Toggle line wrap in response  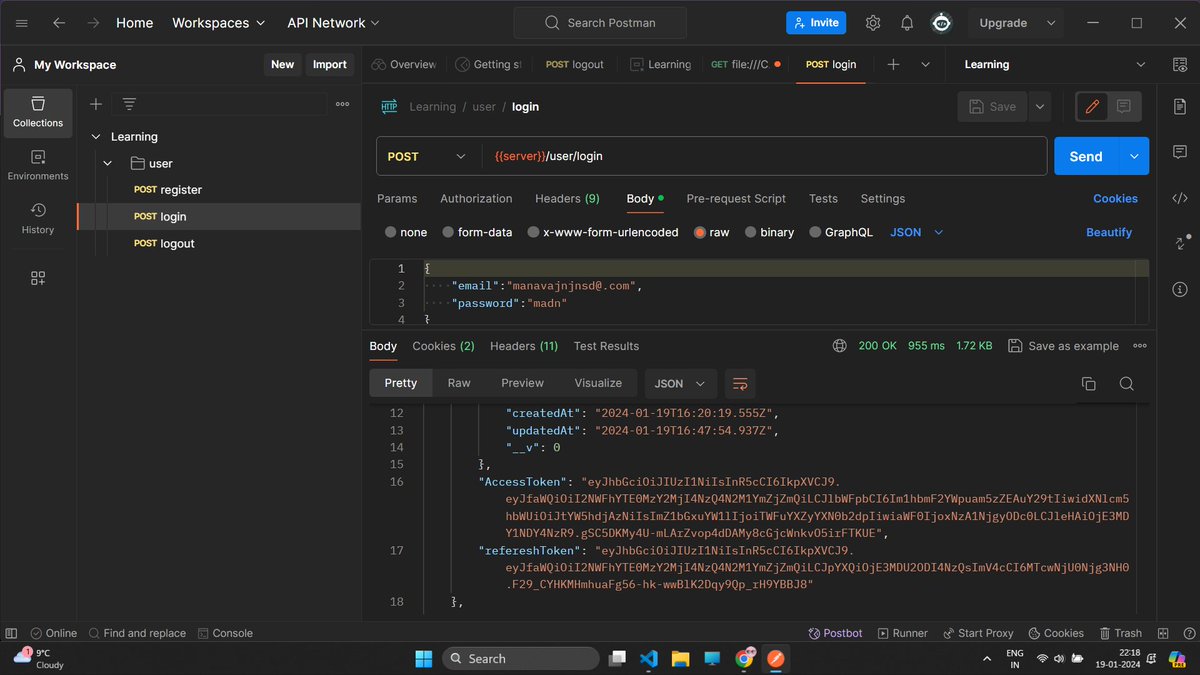tap(740, 383)
